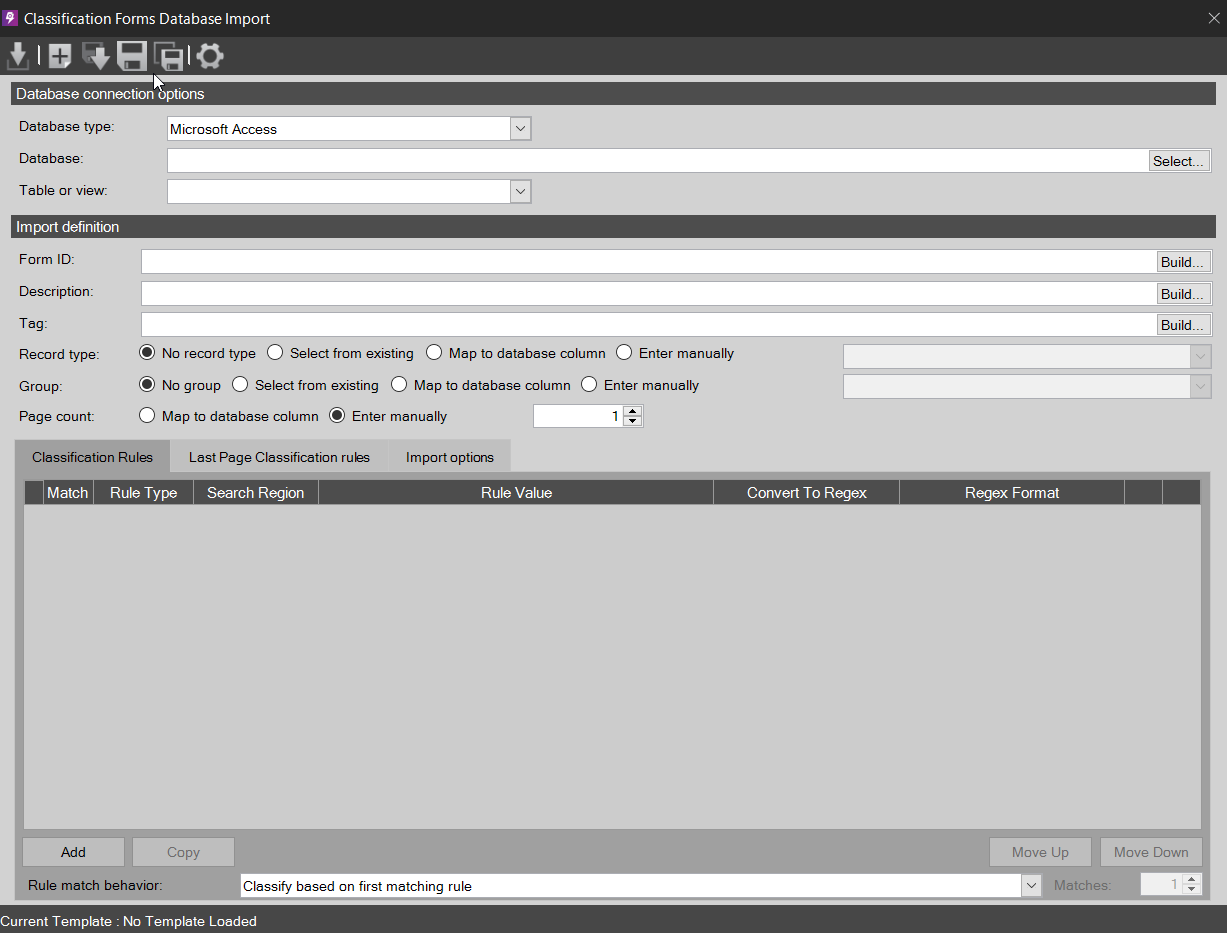Click the load template (disk with arrow) icon
This screenshot has height=933, width=1227.
coord(96,57)
